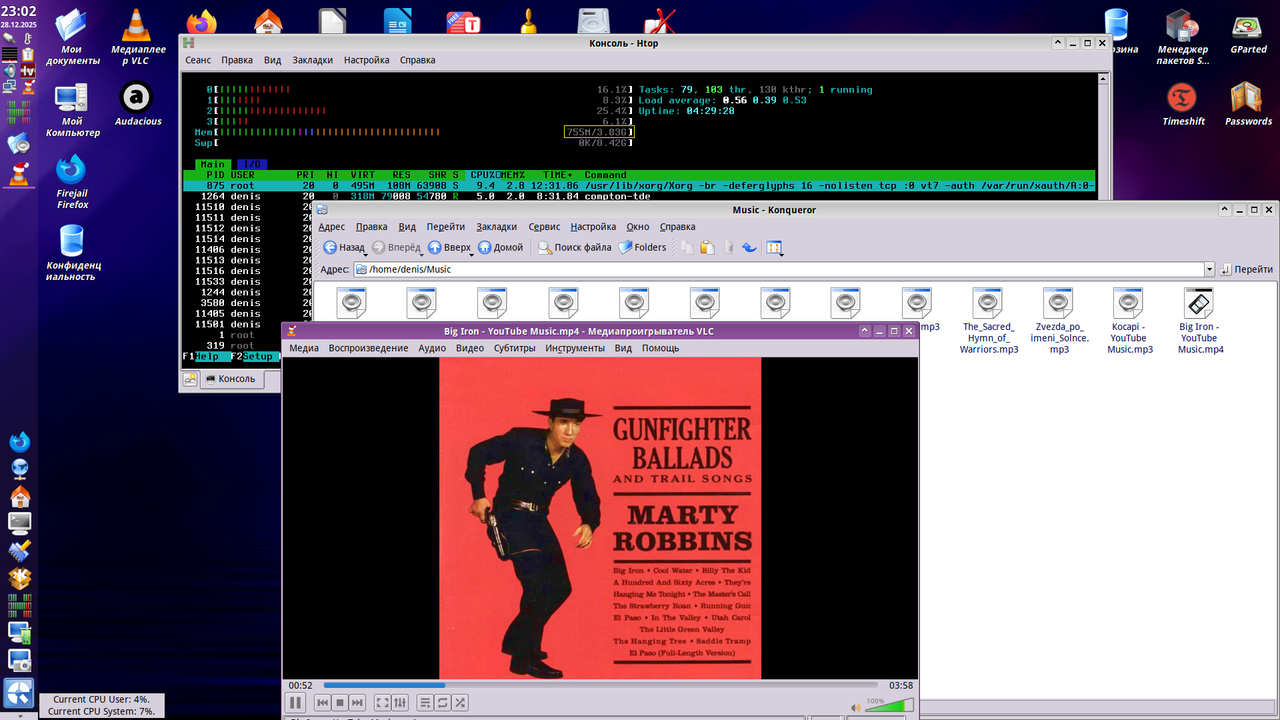The width and height of the screenshot is (1280, 720).
Task: Open VLC extended settings (equalizer) button
Action: coord(400,703)
